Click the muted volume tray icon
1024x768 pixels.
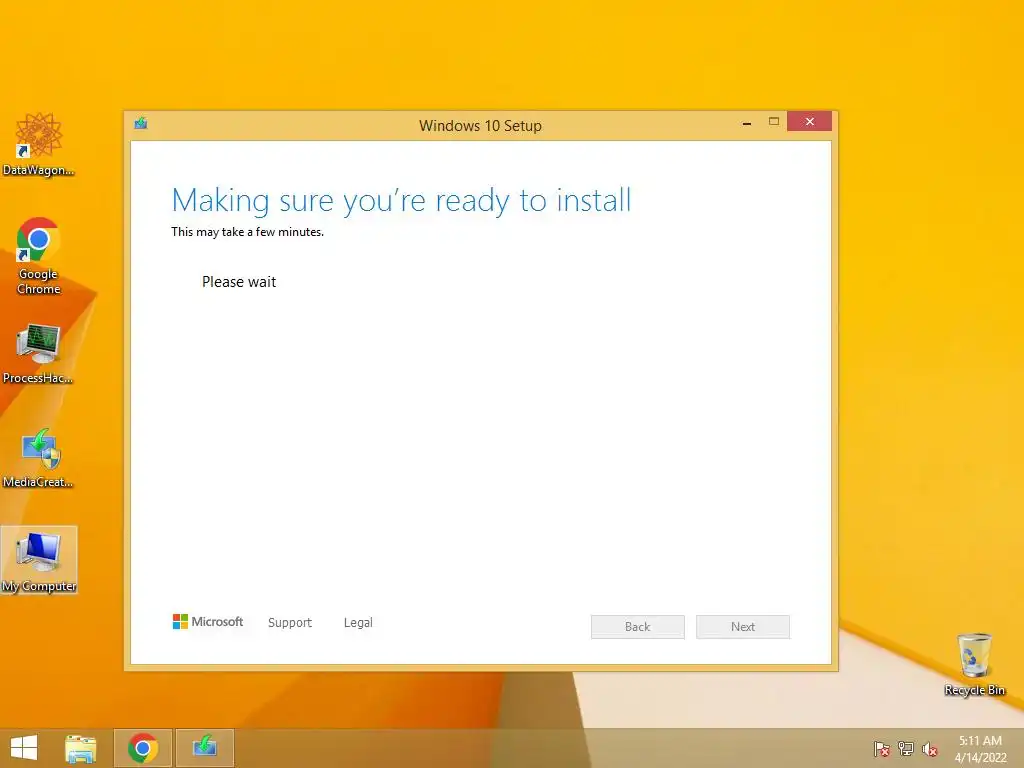pos(930,749)
